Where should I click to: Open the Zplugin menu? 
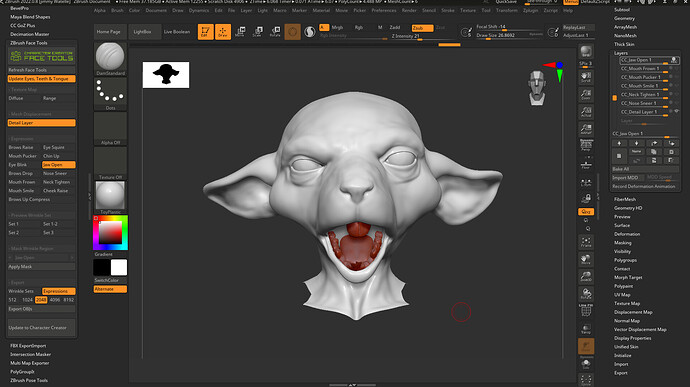[530, 10]
